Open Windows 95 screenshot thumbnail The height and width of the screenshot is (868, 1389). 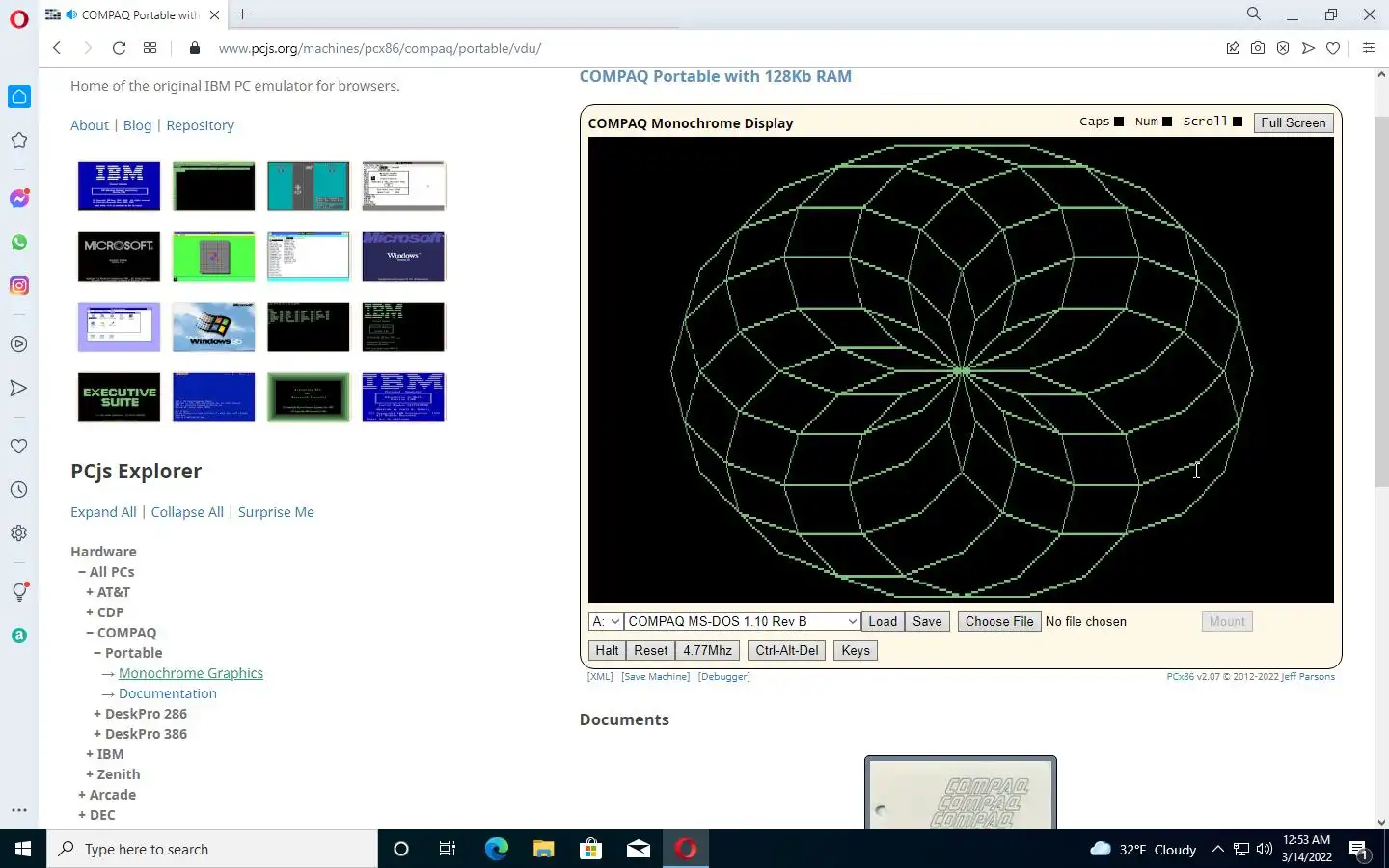click(x=214, y=327)
